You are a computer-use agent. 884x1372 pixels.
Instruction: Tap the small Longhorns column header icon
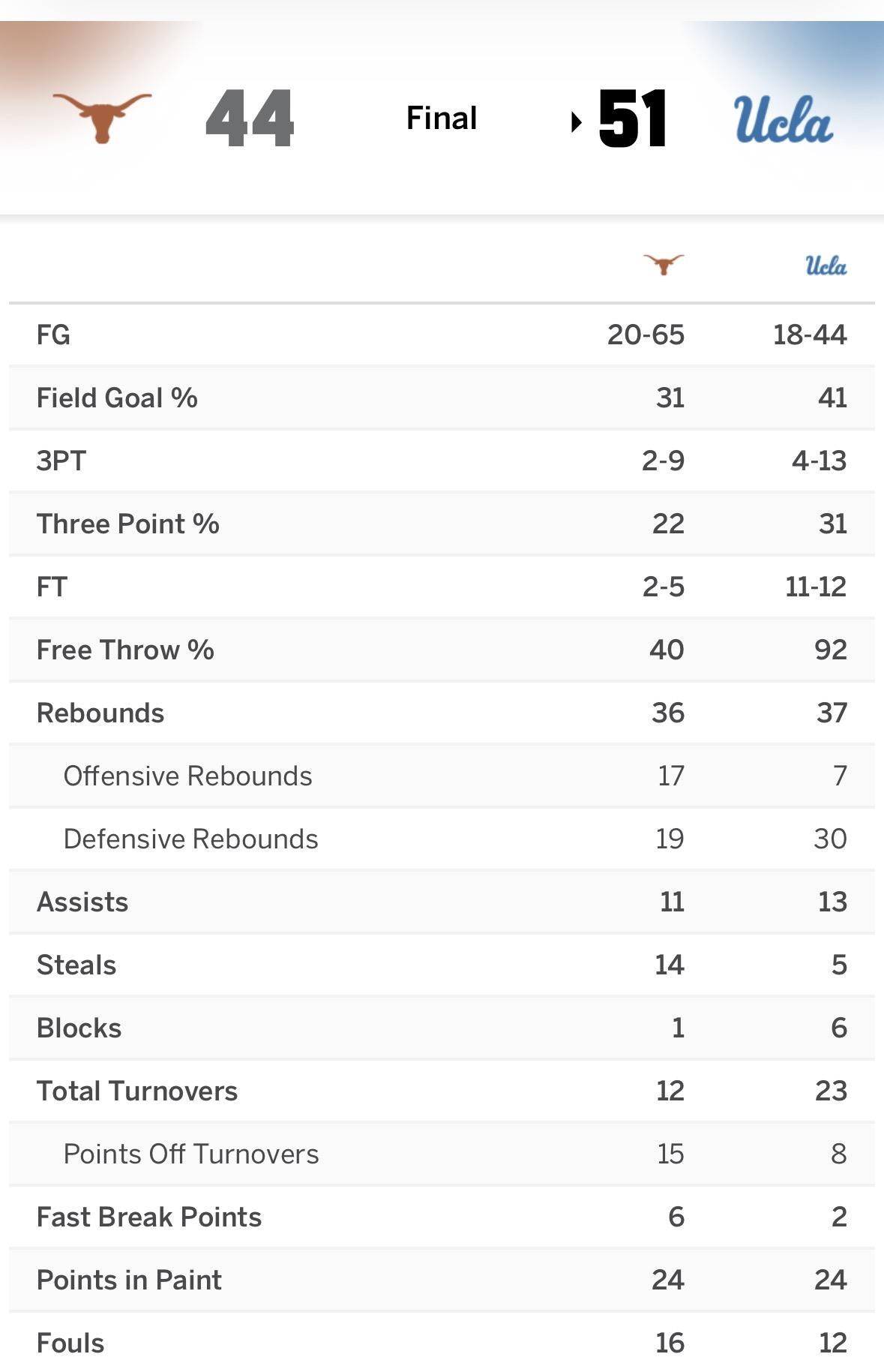point(664,264)
